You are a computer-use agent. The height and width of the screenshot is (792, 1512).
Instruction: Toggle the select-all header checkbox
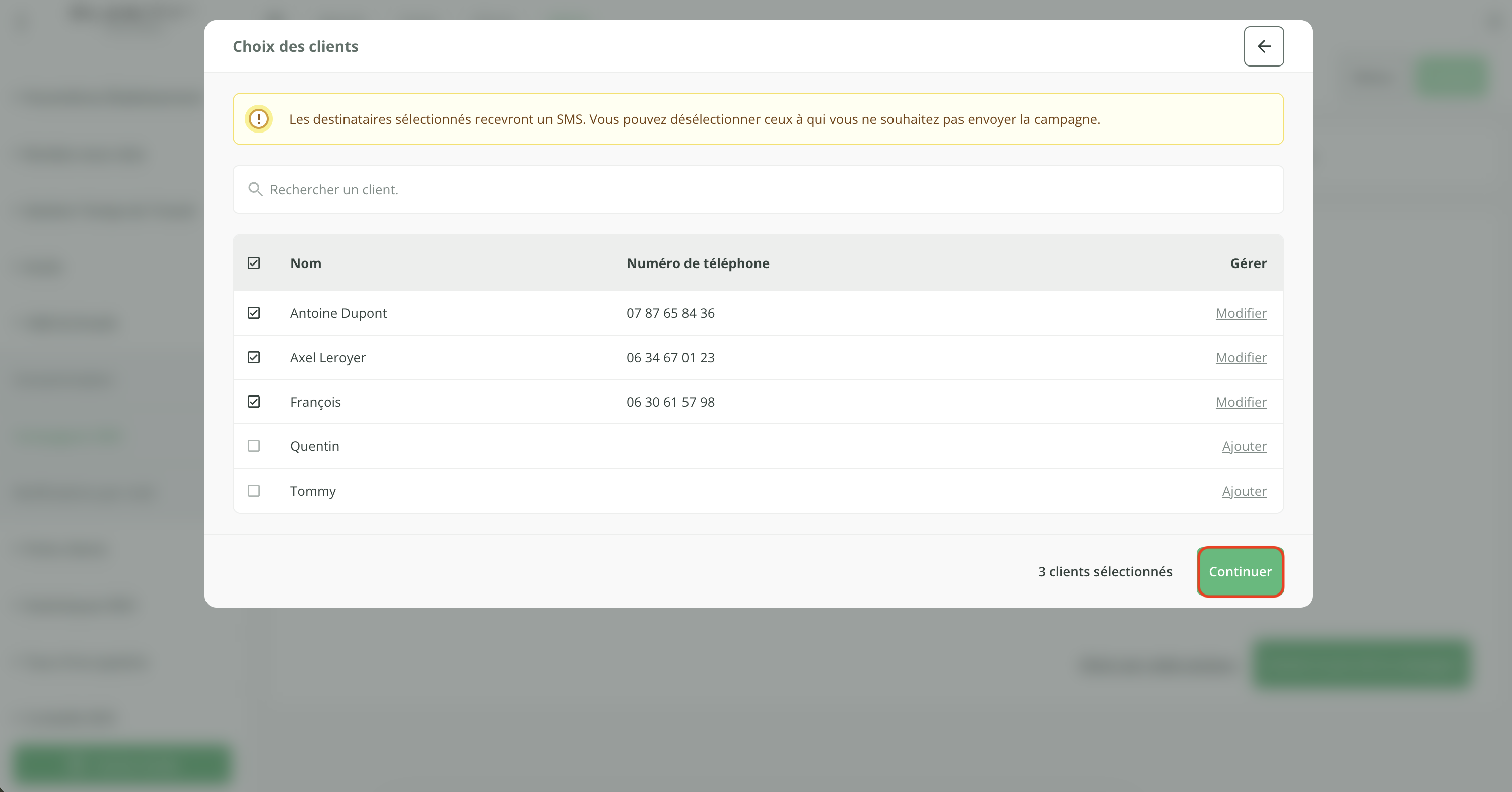[x=253, y=263]
